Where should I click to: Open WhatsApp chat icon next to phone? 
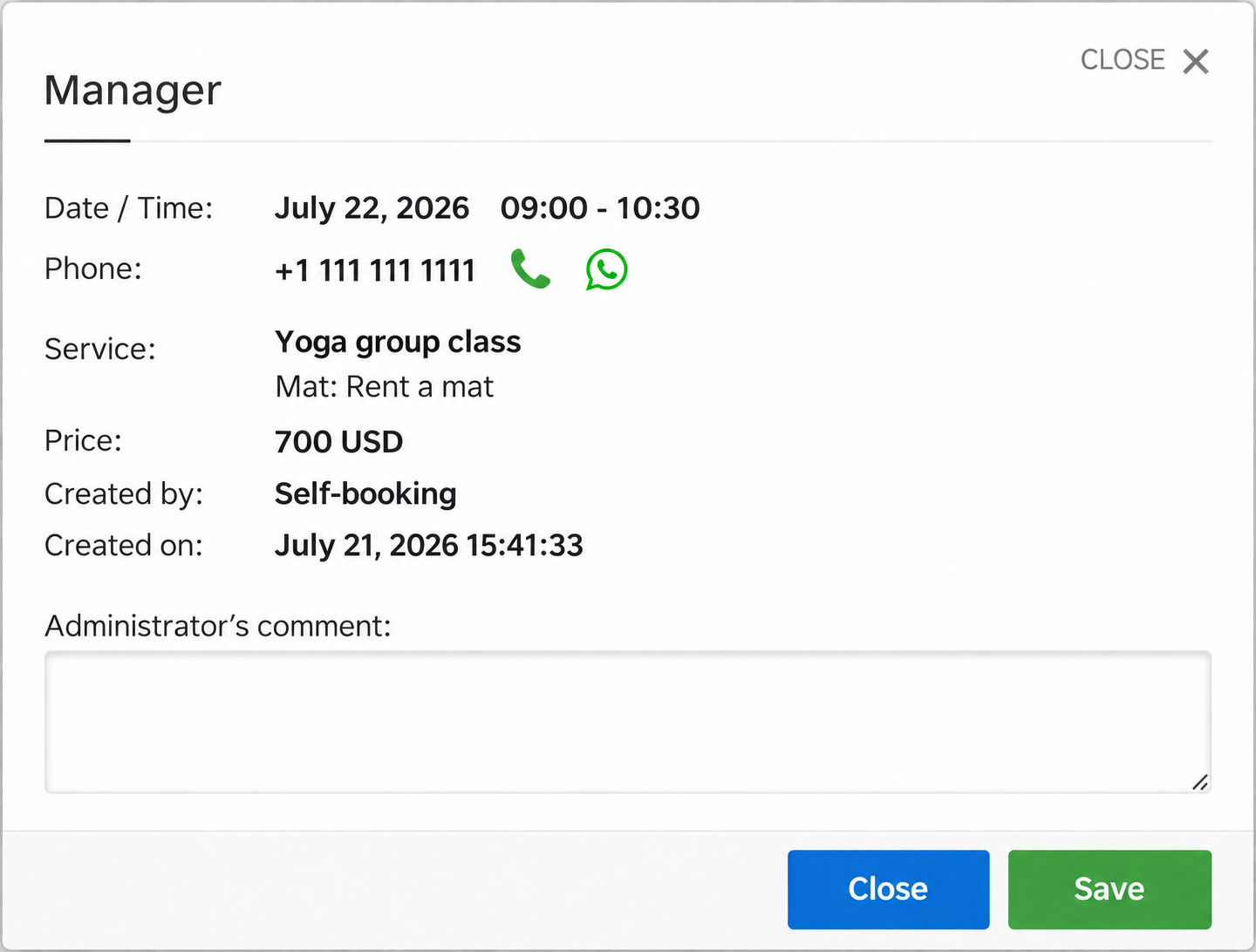coord(606,269)
